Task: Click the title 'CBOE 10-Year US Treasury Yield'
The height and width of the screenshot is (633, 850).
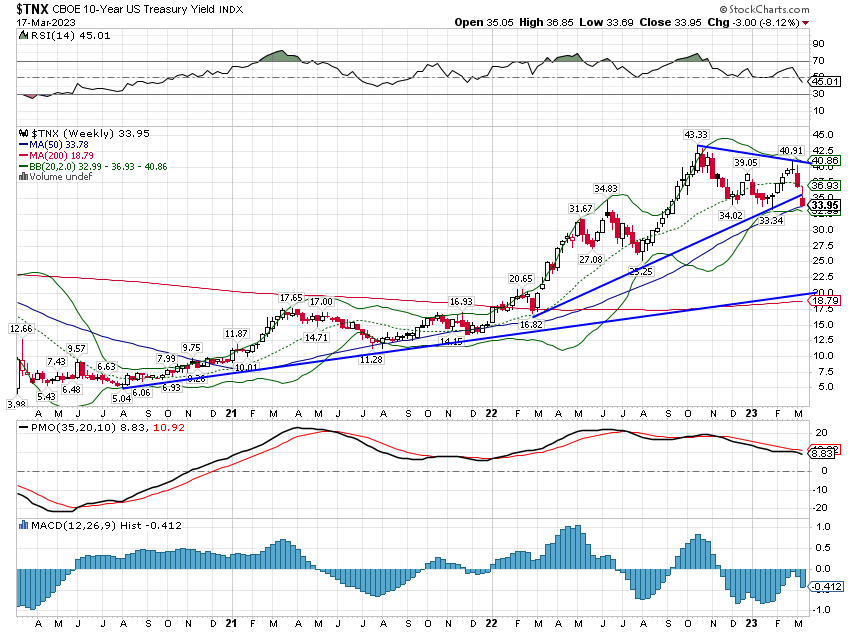Action: click(x=133, y=9)
